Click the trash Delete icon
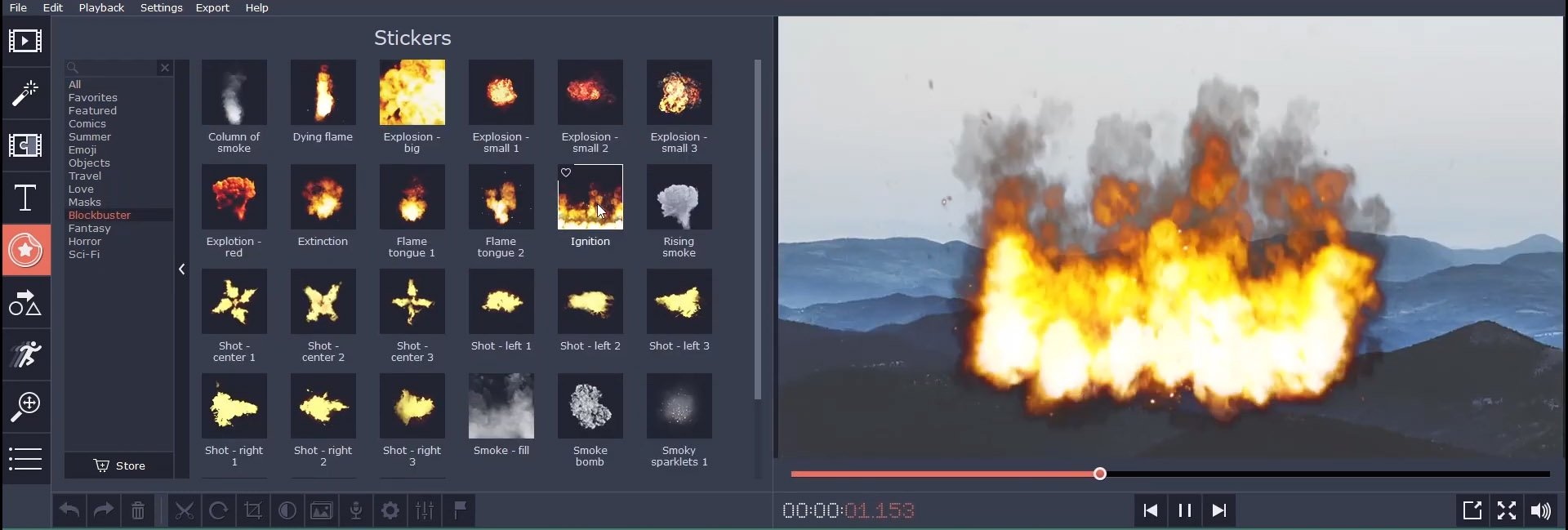 click(138, 511)
